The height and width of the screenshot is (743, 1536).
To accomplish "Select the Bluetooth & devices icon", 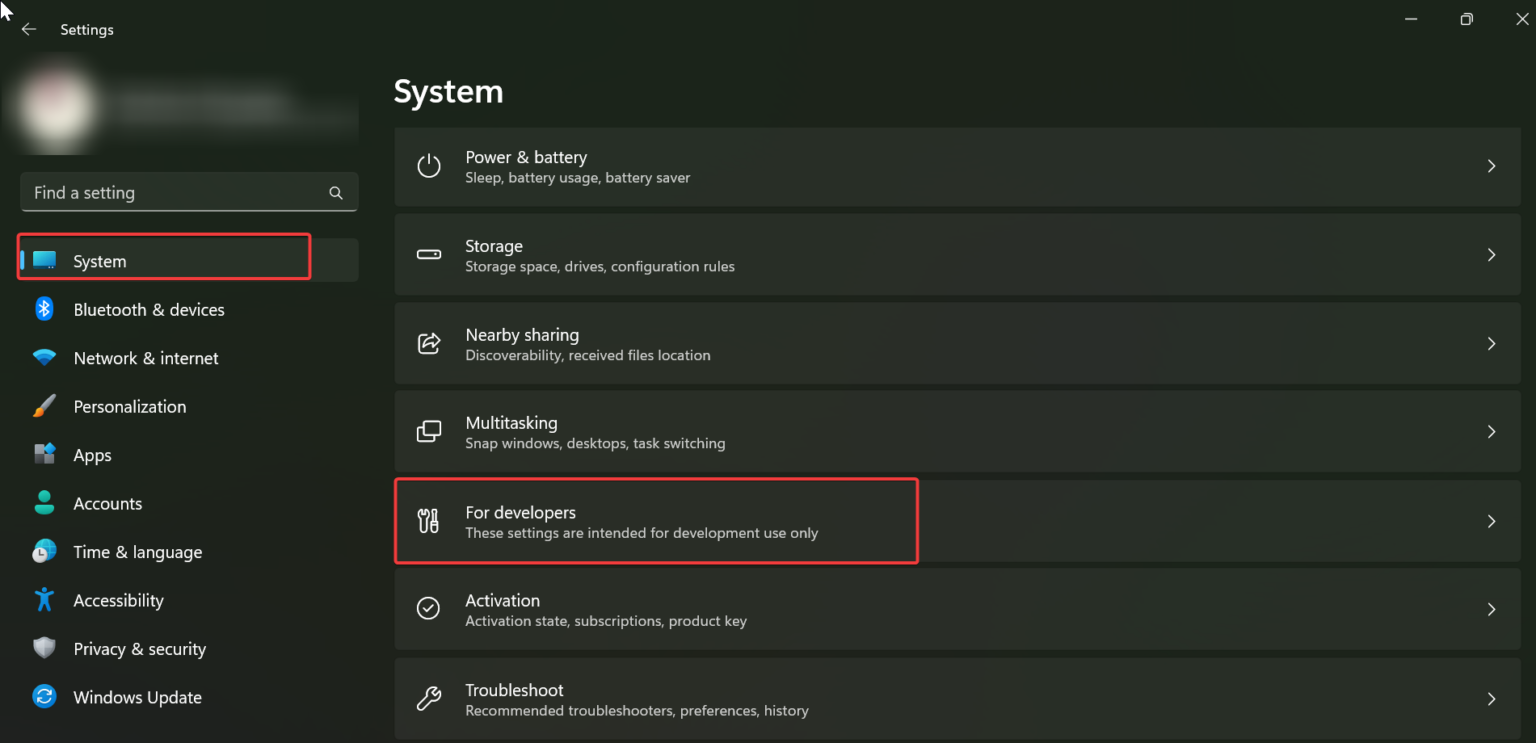I will [x=44, y=309].
